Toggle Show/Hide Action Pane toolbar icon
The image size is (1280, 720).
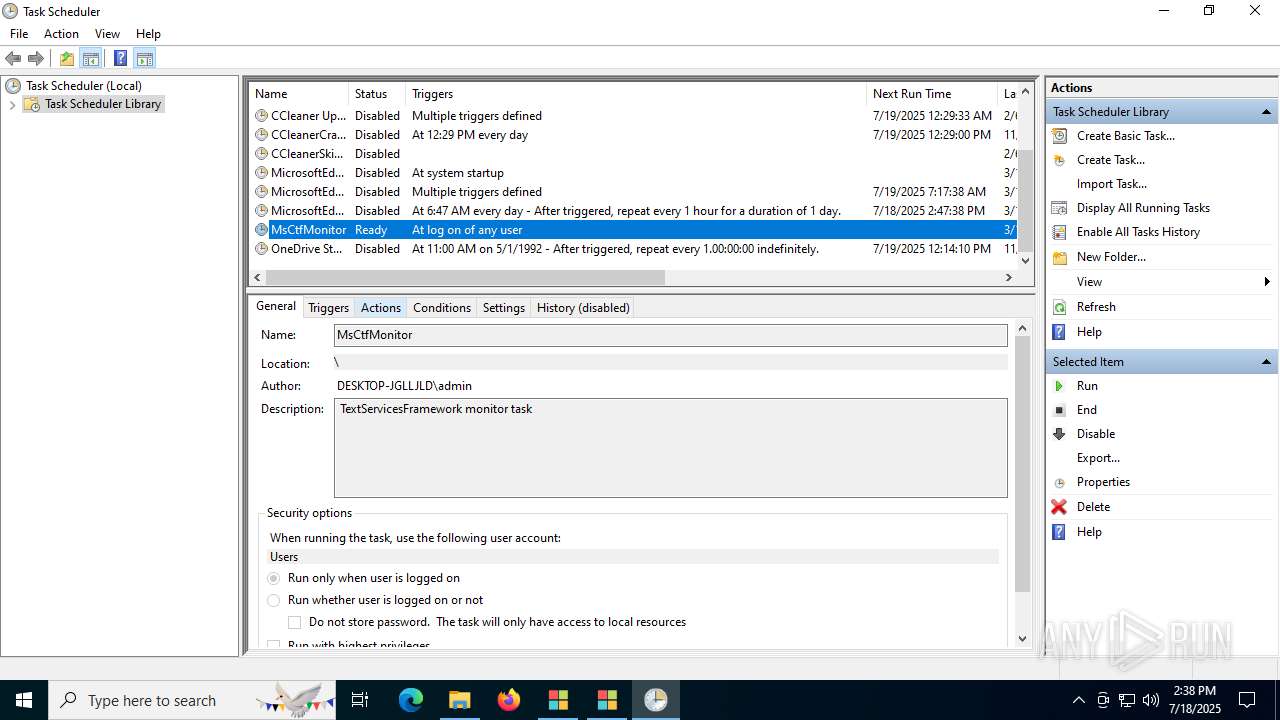(x=145, y=58)
